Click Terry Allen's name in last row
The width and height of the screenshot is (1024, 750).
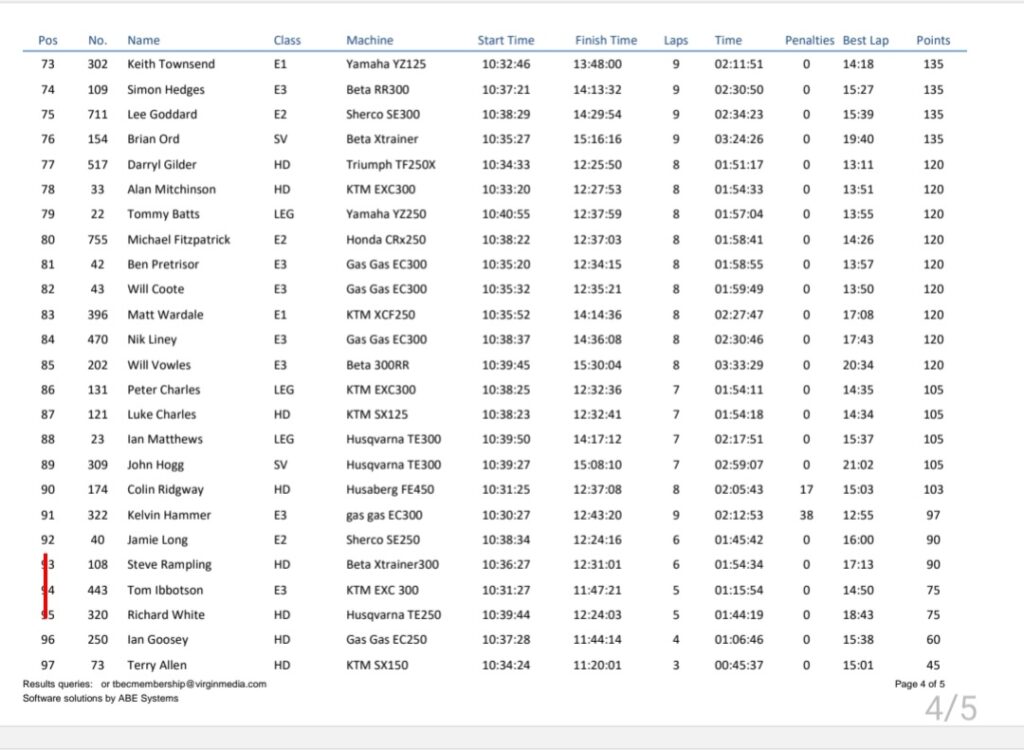(156, 665)
